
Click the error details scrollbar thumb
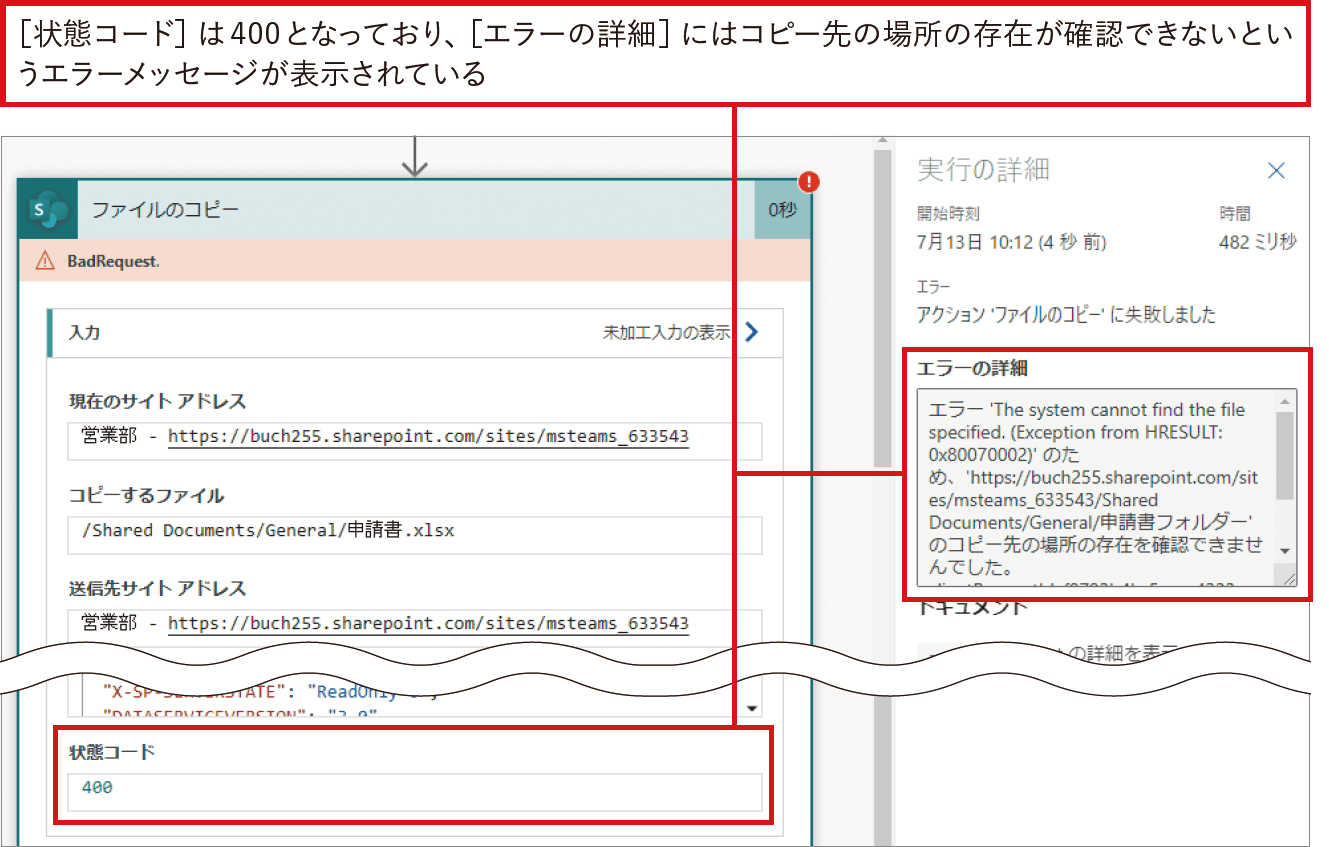point(1285,455)
